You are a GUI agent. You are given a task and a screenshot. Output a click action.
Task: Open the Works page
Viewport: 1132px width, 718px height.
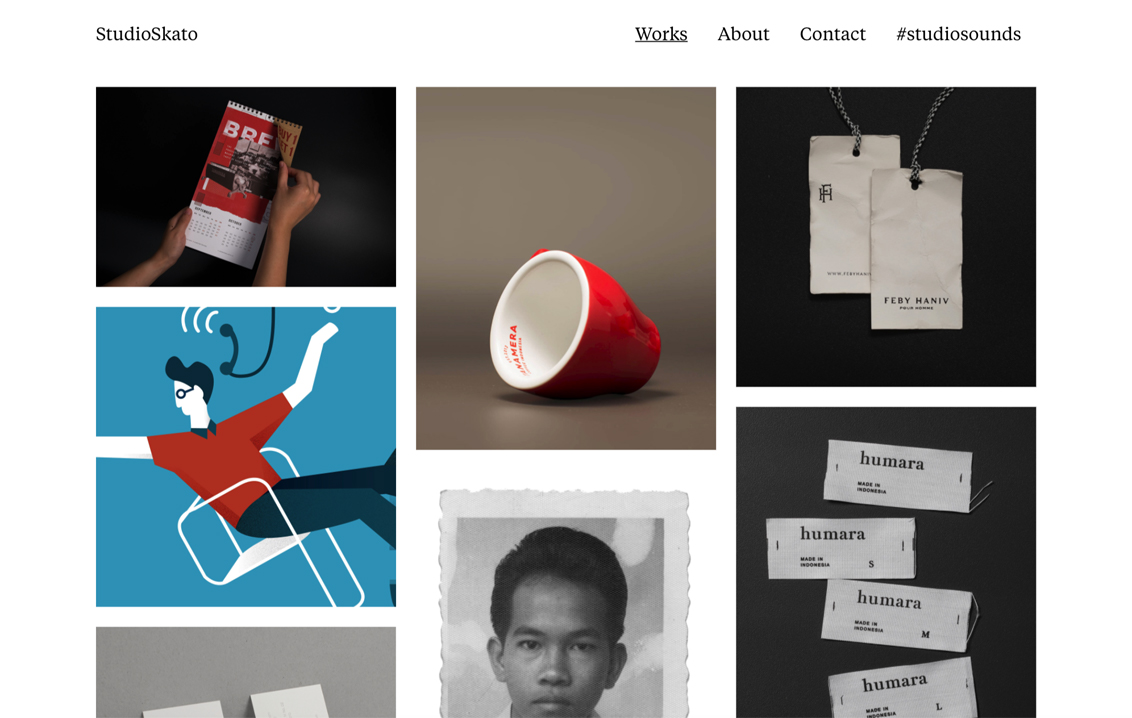[661, 34]
